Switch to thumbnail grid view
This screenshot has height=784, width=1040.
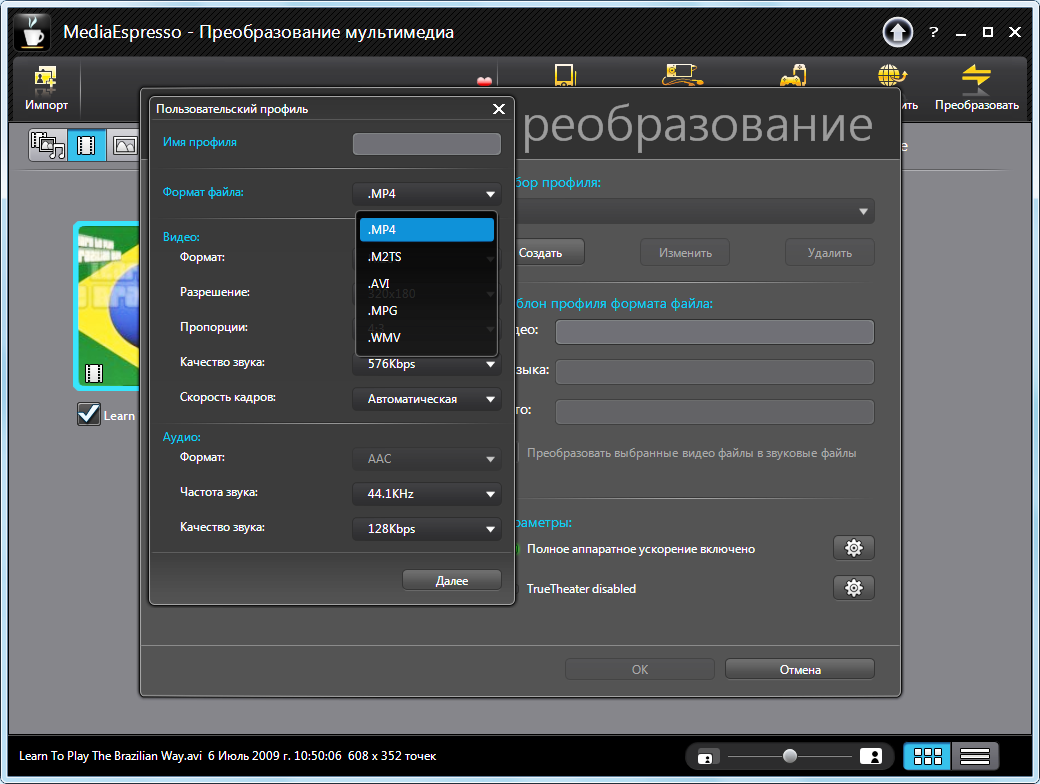click(x=927, y=756)
